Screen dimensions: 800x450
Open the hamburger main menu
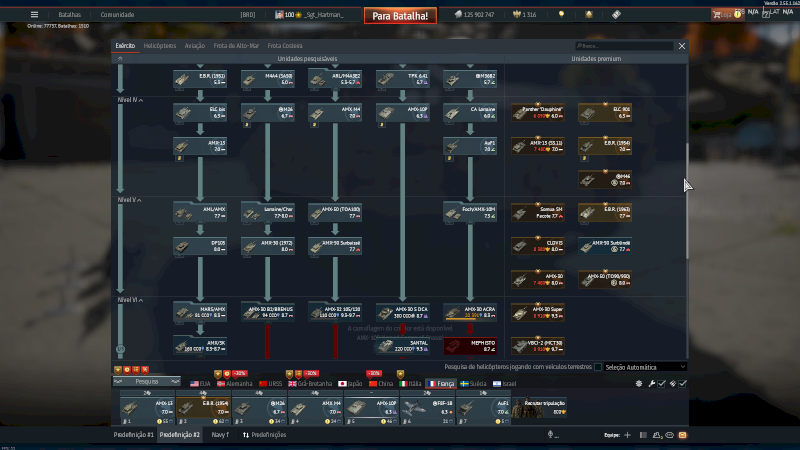[x=34, y=15]
